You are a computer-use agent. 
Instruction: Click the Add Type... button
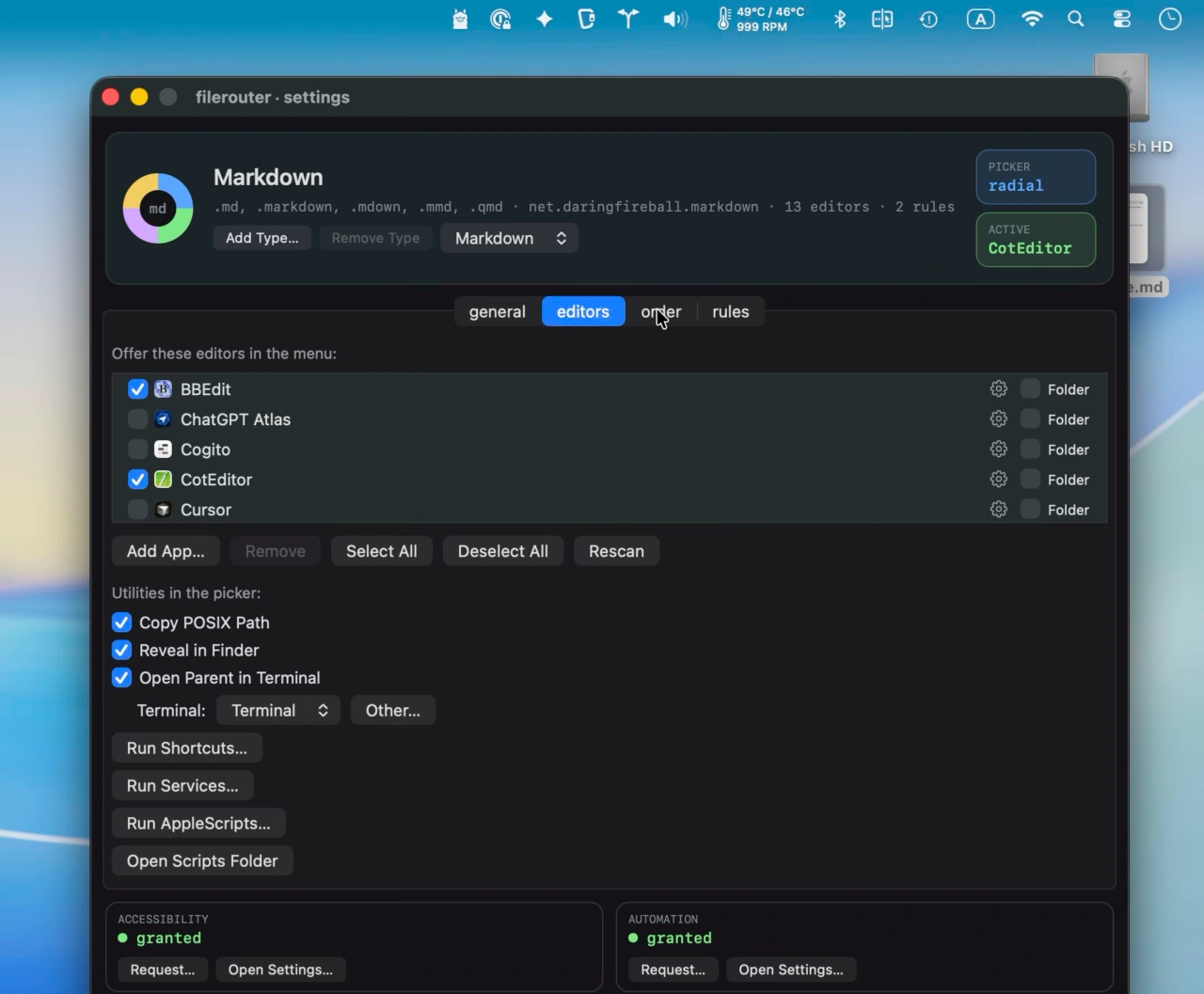[x=262, y=238]
